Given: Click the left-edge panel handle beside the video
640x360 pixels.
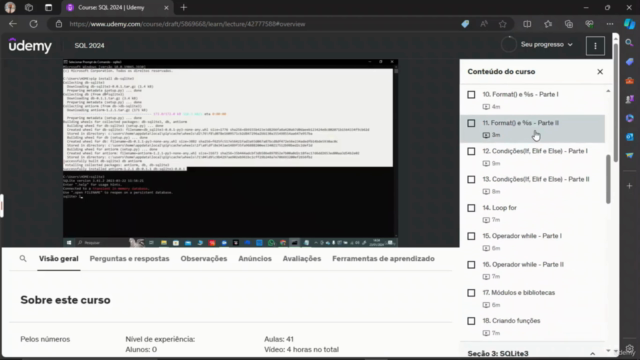Looking at the screenshot, I should coord(2,206).
